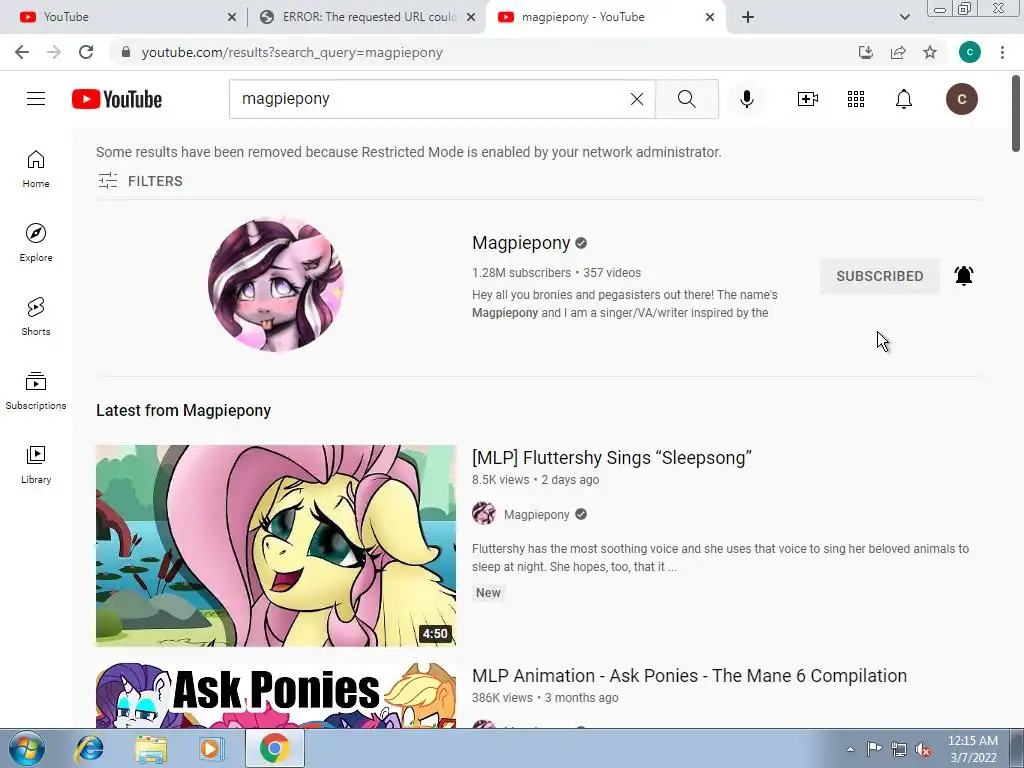Click the share page icon in address bar

click(898, 52)
